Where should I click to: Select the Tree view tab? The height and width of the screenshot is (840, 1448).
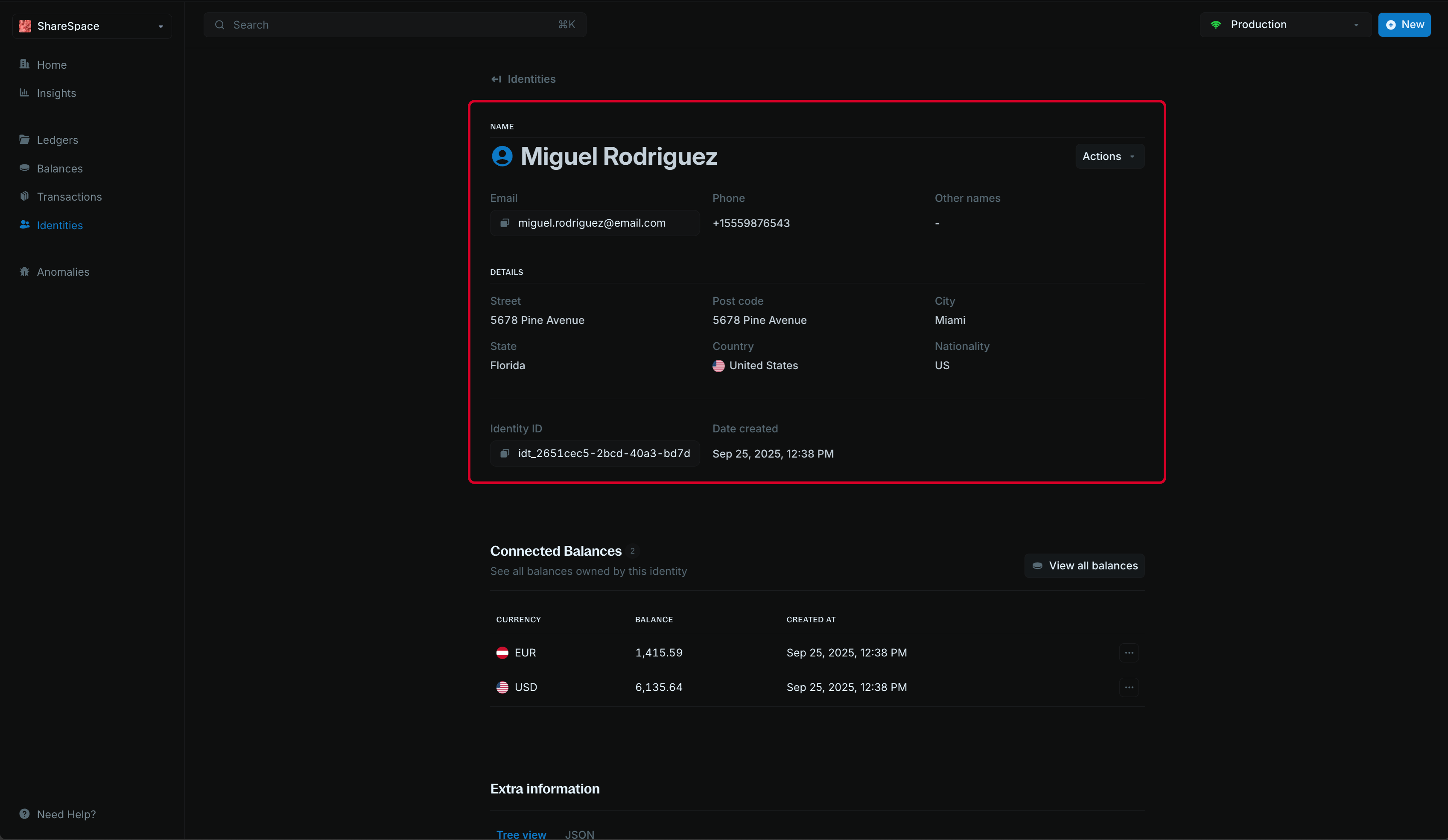pos(521,834)
